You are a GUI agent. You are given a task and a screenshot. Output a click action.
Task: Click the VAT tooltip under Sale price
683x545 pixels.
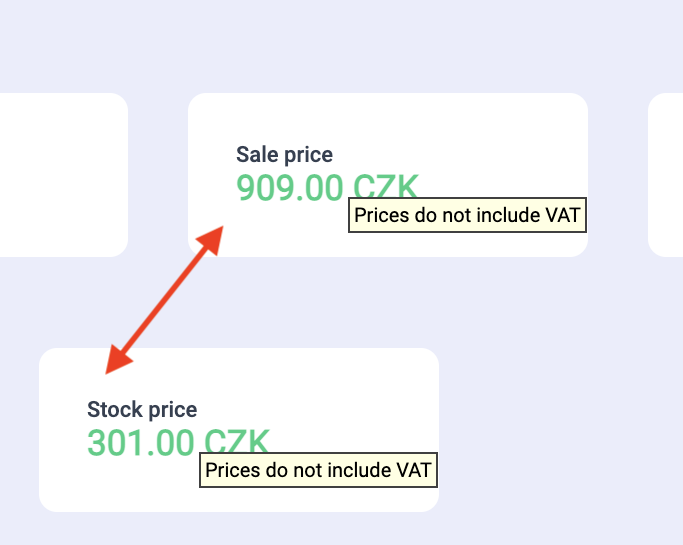point(466,215)
